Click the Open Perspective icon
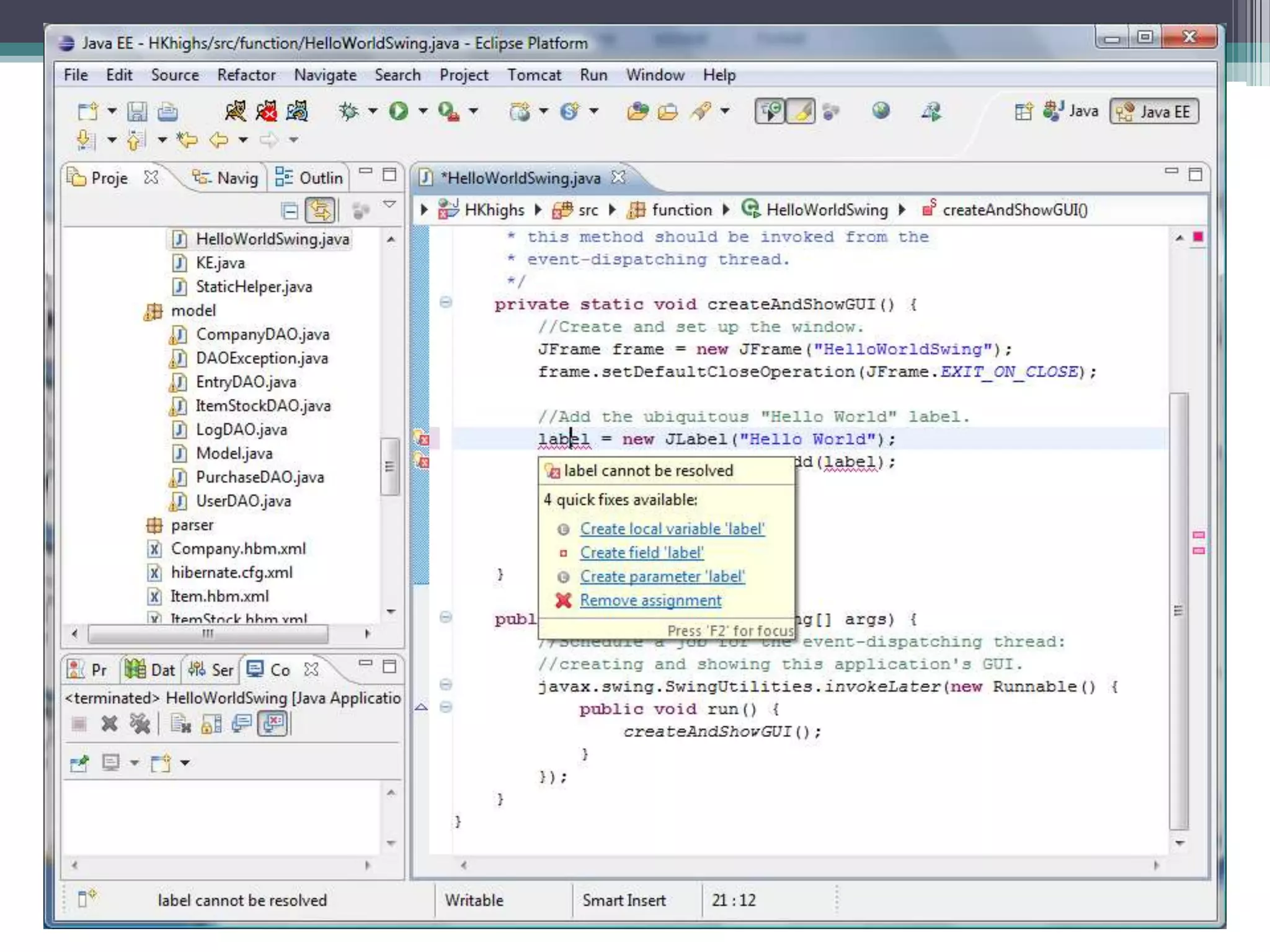 (x=1023, y=112)
